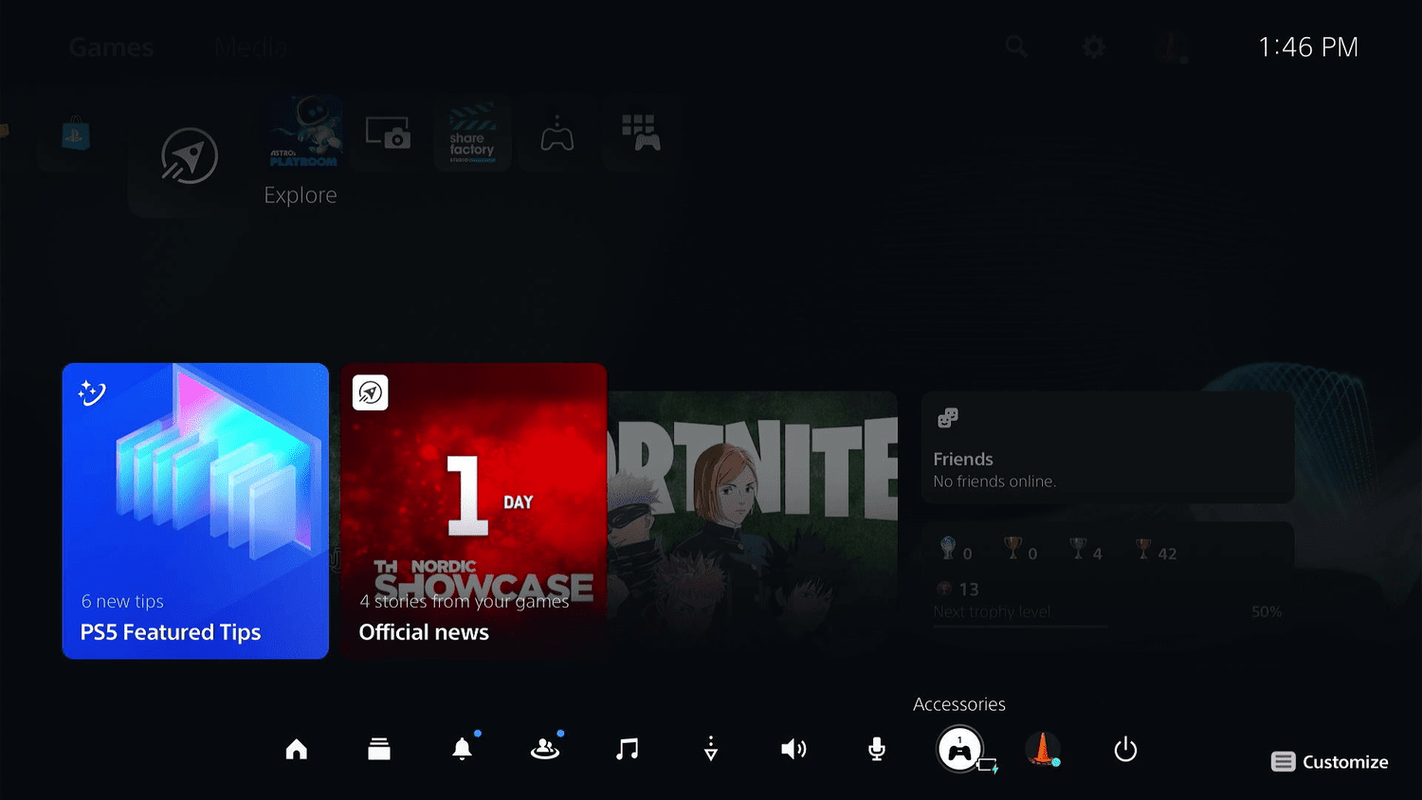Open the Astro's Playroom game tile
1422x800 pixels.
(x=305, y=133)
